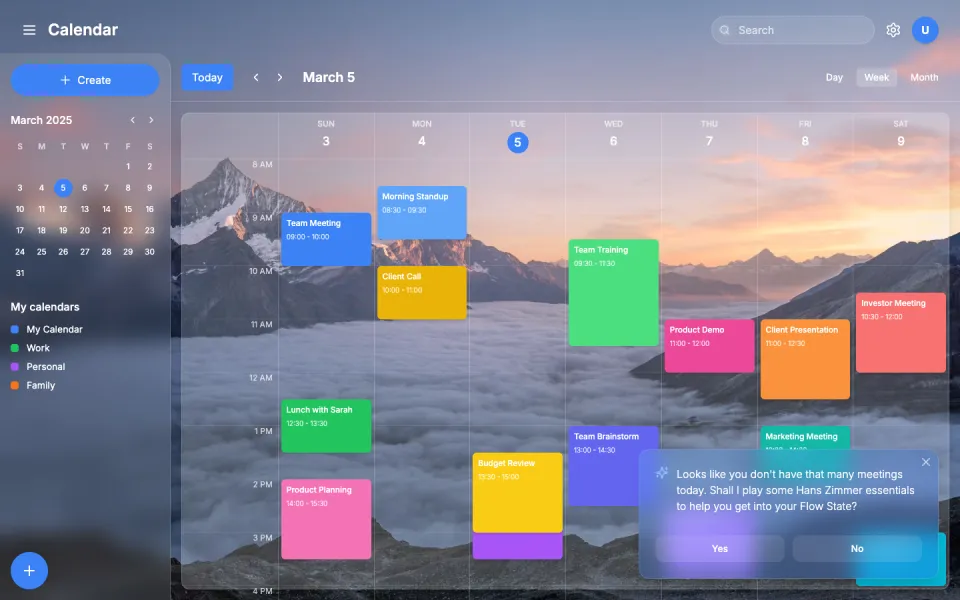
Task: Click the Work calendar label
Action: click(x=38, y=348)
